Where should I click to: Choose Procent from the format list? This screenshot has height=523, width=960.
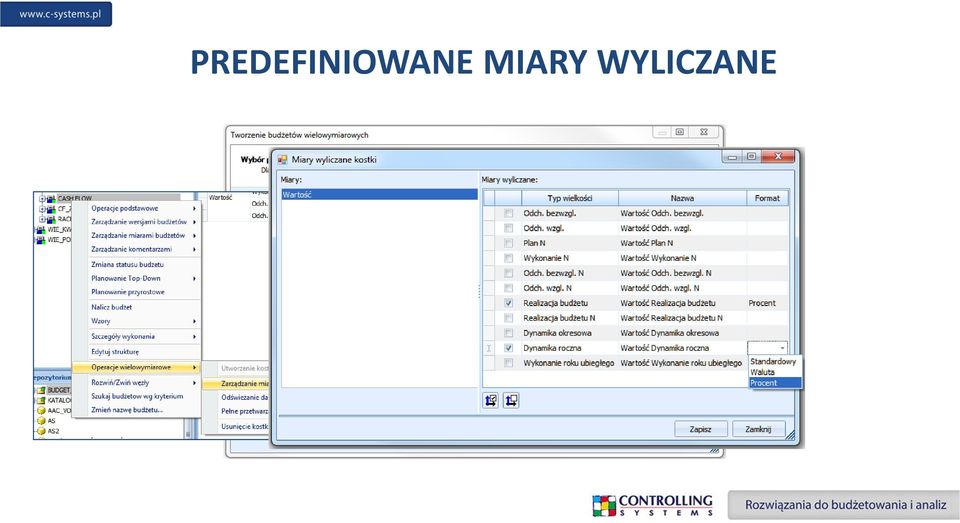coord(774,383)
